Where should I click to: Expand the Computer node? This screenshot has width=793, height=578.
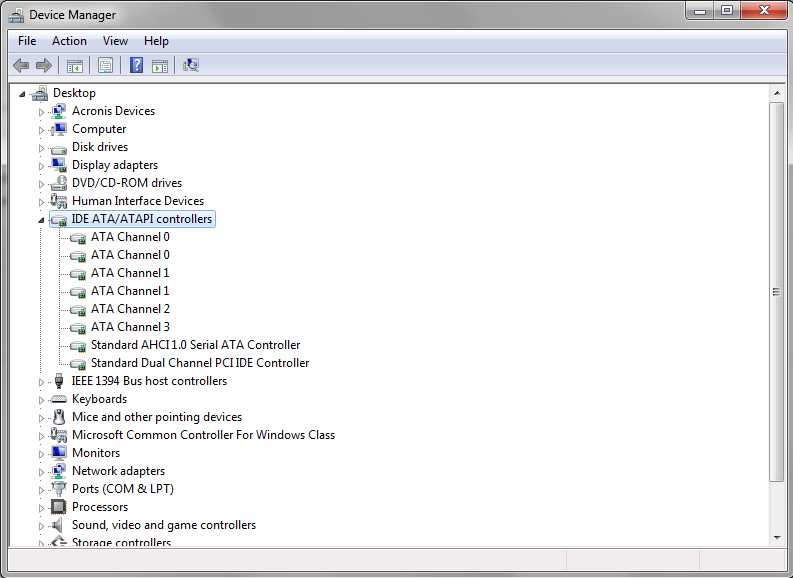(41, 130)
